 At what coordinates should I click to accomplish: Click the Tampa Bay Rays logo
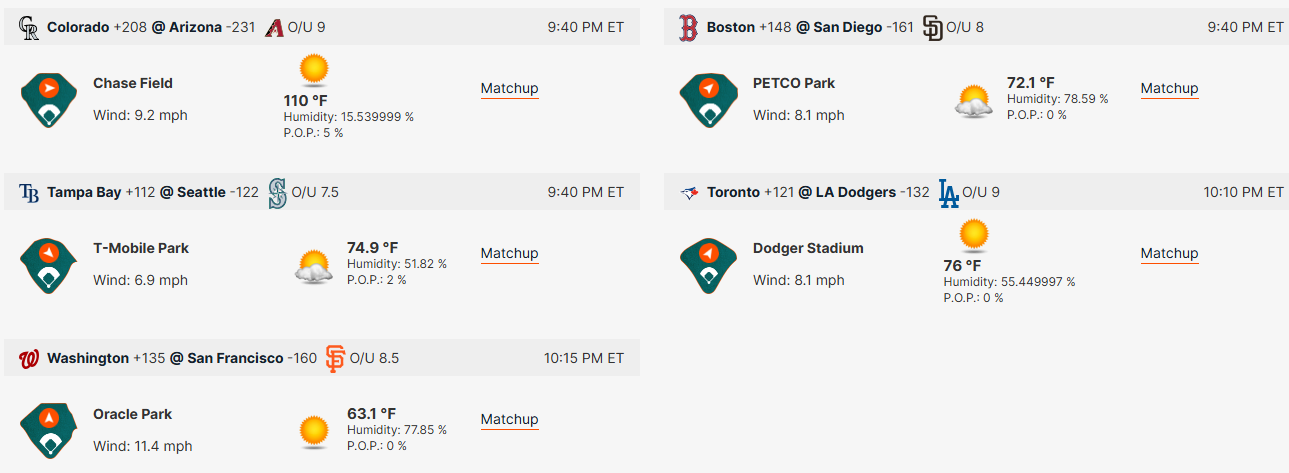coord(29,193)
